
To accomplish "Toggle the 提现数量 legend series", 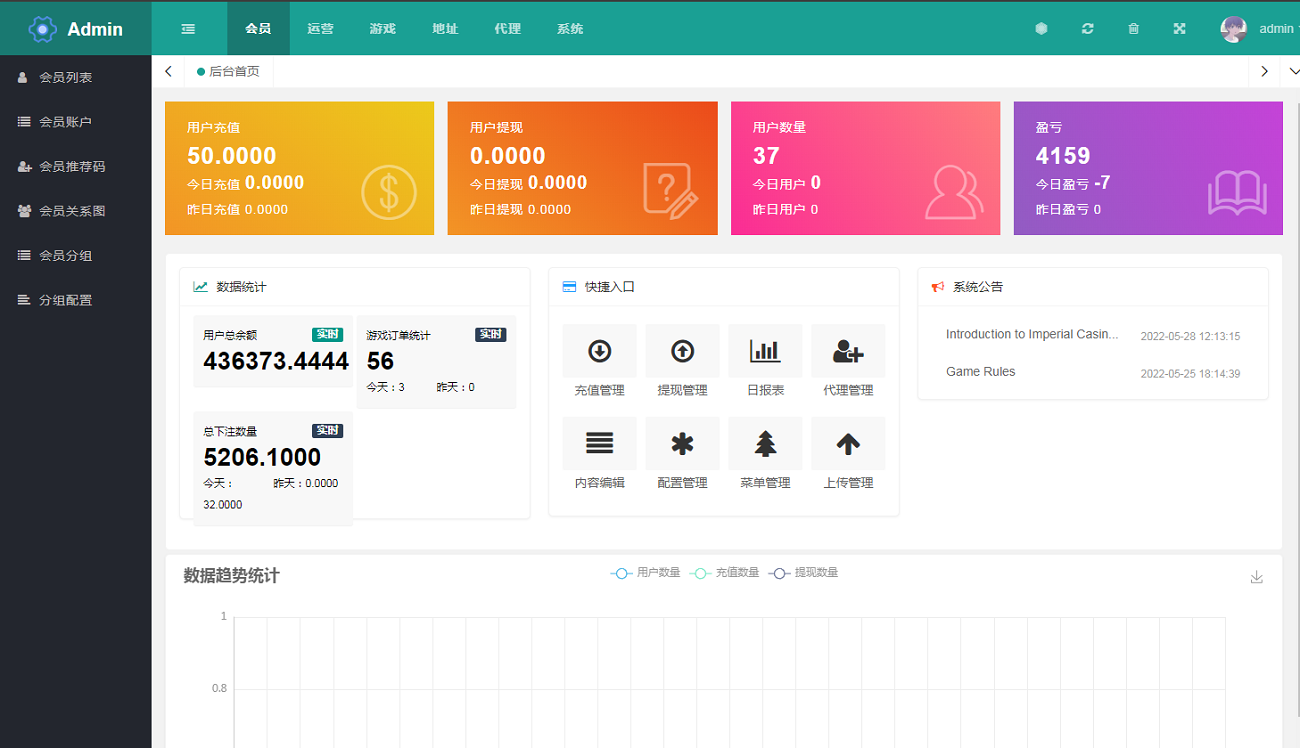I will pyautogui.click(x=803, y=573).
